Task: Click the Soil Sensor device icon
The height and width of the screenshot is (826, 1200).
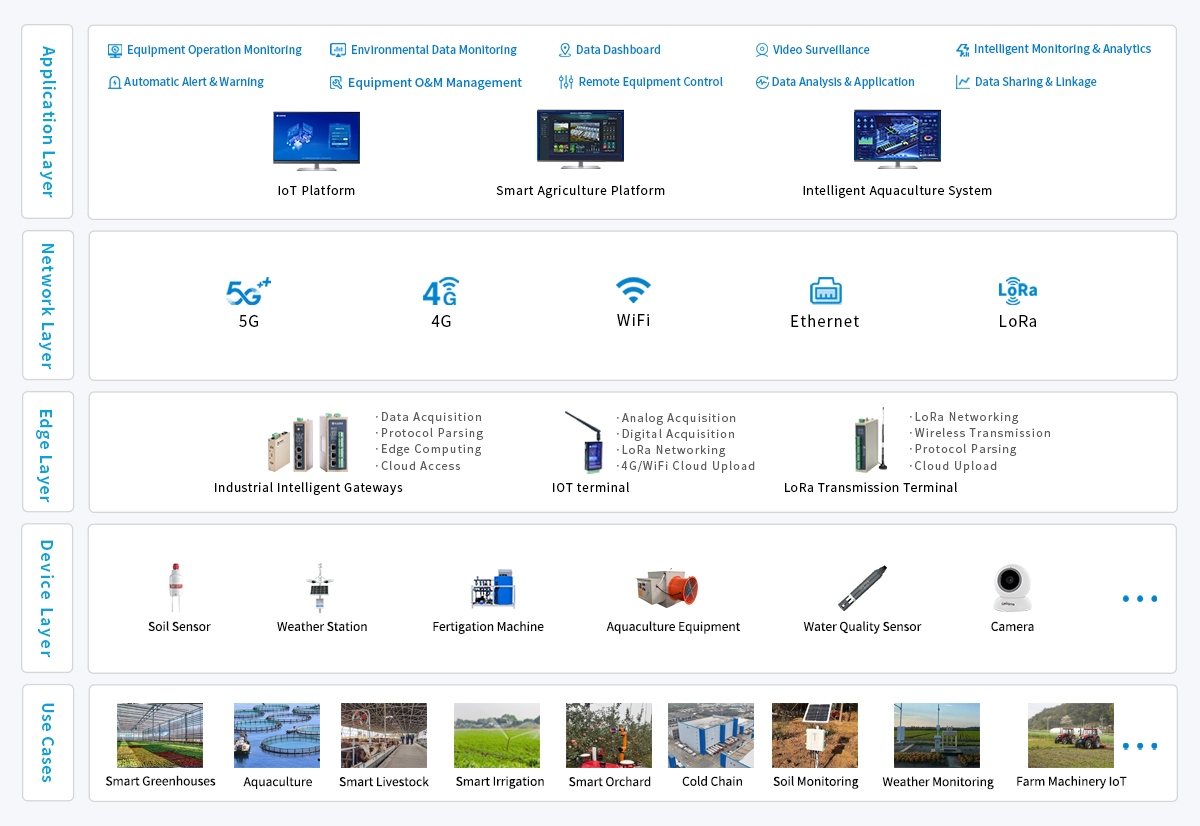Action: pyautogui.click(x=176, y=588)
